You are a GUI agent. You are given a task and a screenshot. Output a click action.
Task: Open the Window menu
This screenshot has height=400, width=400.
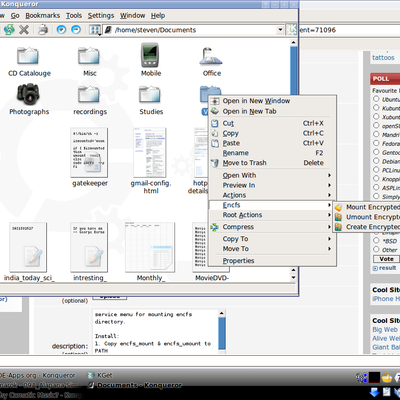(132, 15)
